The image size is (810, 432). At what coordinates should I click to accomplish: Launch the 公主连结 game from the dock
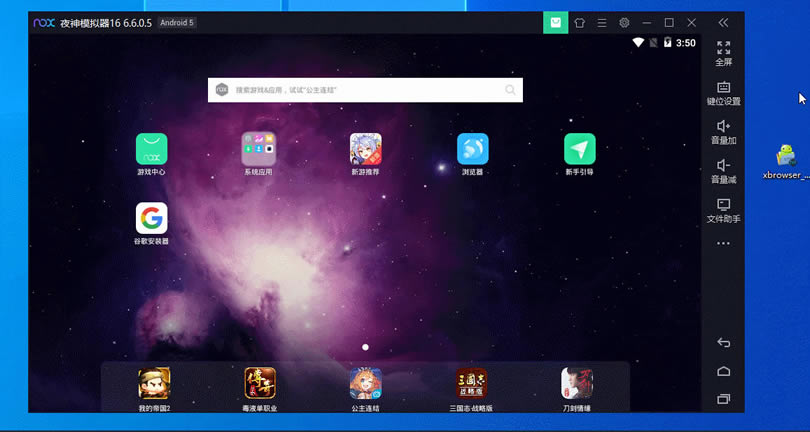365,383
